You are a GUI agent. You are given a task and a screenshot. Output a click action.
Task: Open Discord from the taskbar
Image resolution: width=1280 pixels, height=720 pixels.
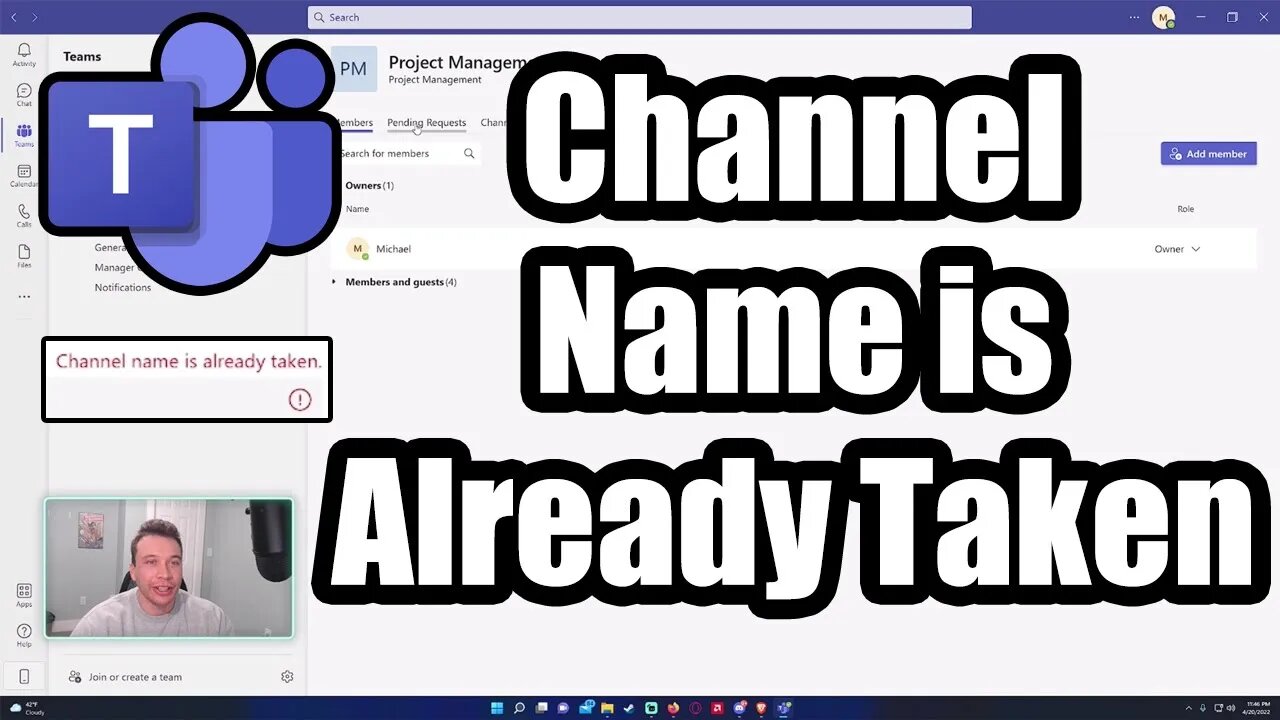pos(739,708)
